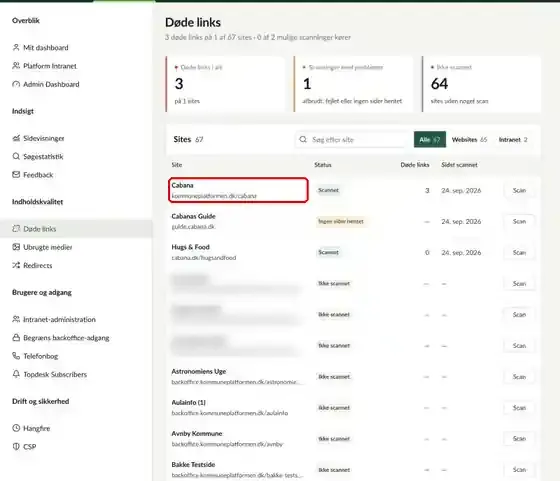Screen dimensions: 560x481
Task: Click the Telefonbog phone icon
Action: 16,356
